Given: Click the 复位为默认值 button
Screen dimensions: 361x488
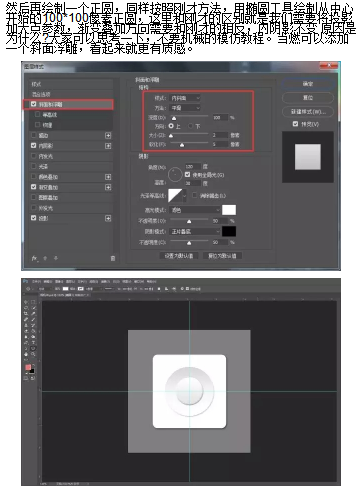Looking at the screenshot, I should coord(222,256).
